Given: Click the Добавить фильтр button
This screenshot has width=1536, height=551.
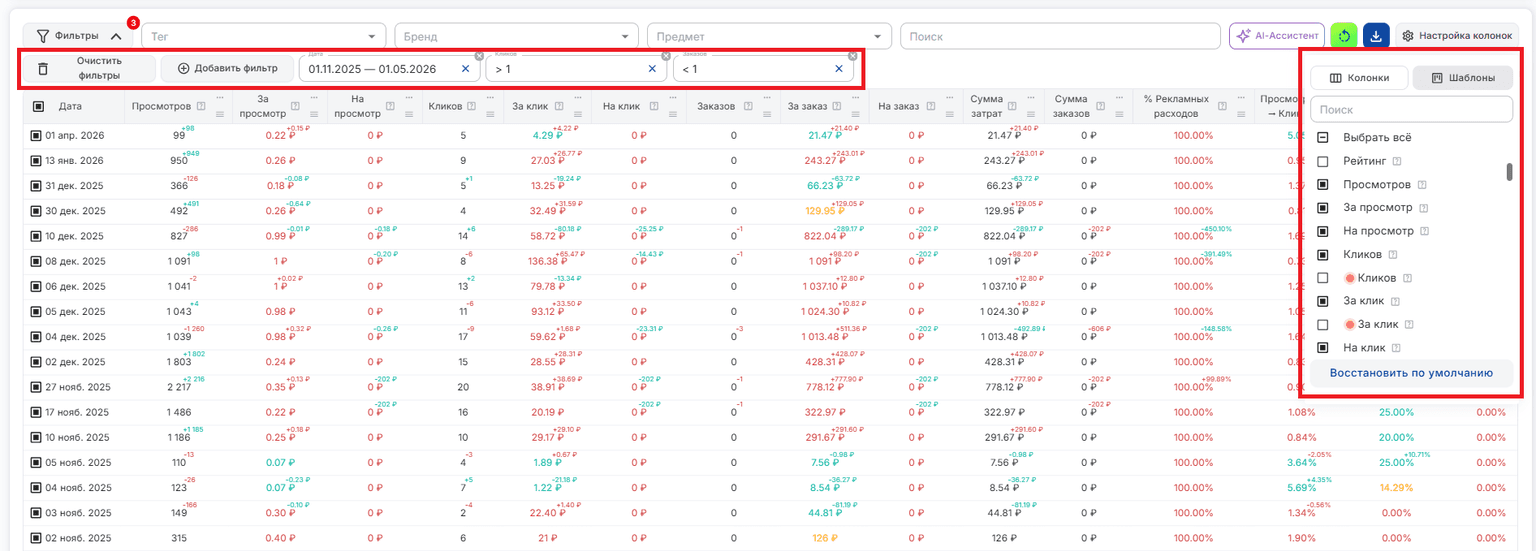Looking at the screenshot, I should pos(227,68).
